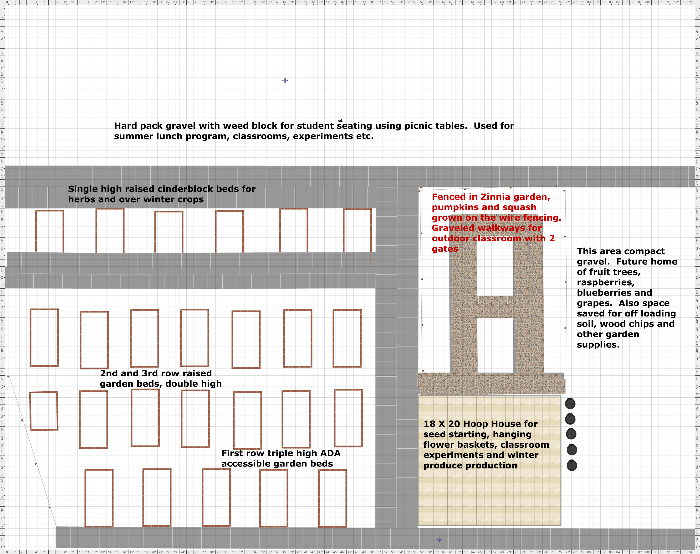Select the small square bed starting the third row
700x554 pixels.
tap(44, 411)
